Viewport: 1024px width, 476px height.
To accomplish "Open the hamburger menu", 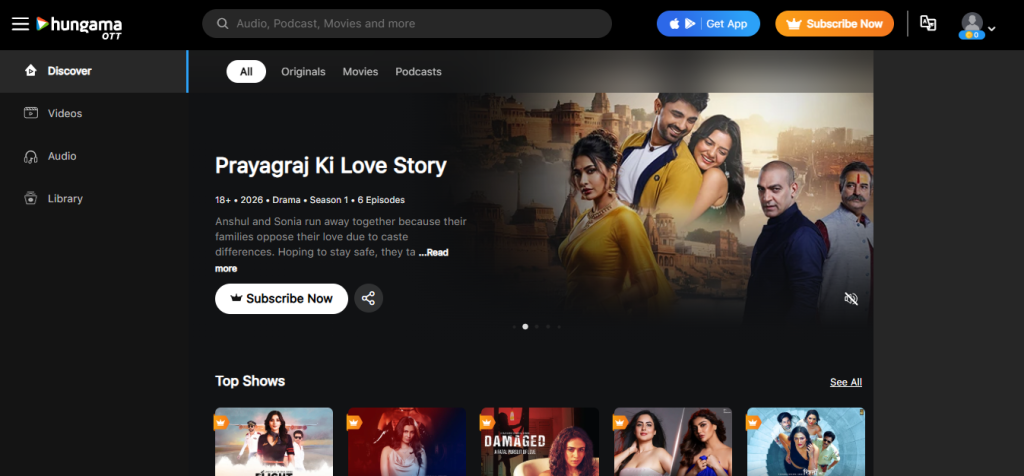I will pyautogui.click(x=19, y=24).
